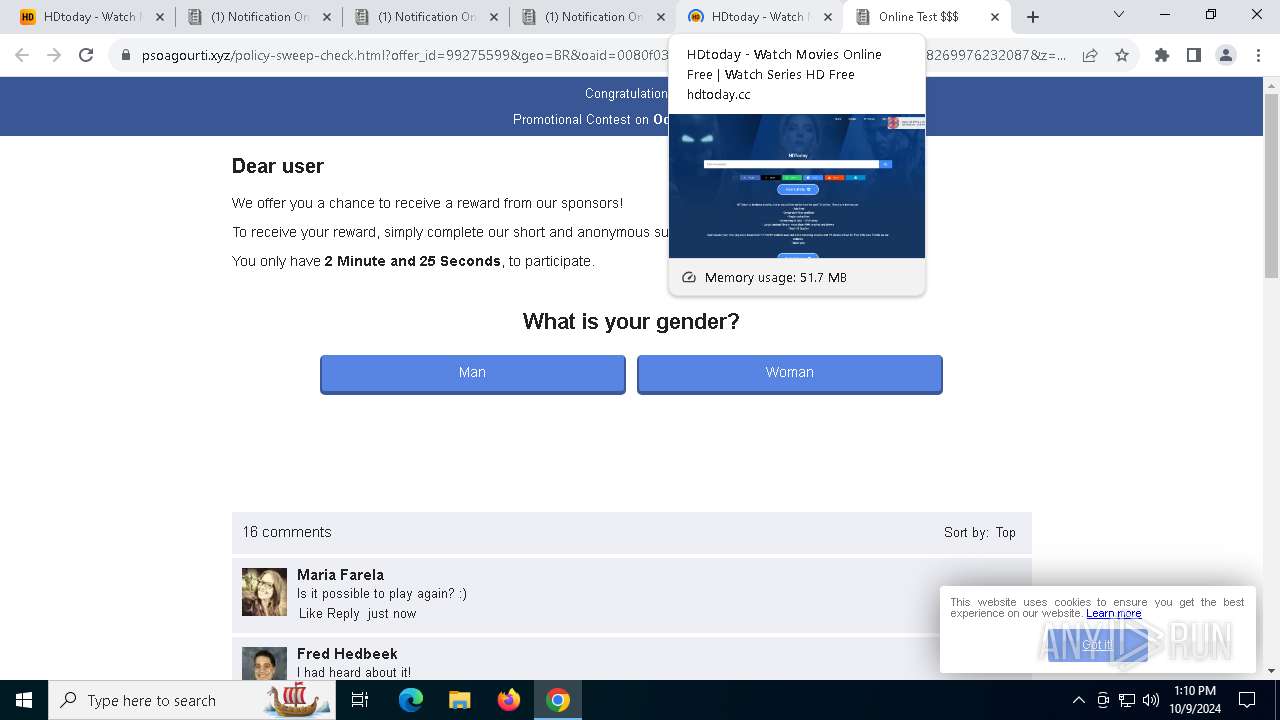
Task: Switch to third Notification tab
Action: click(425, 17)
